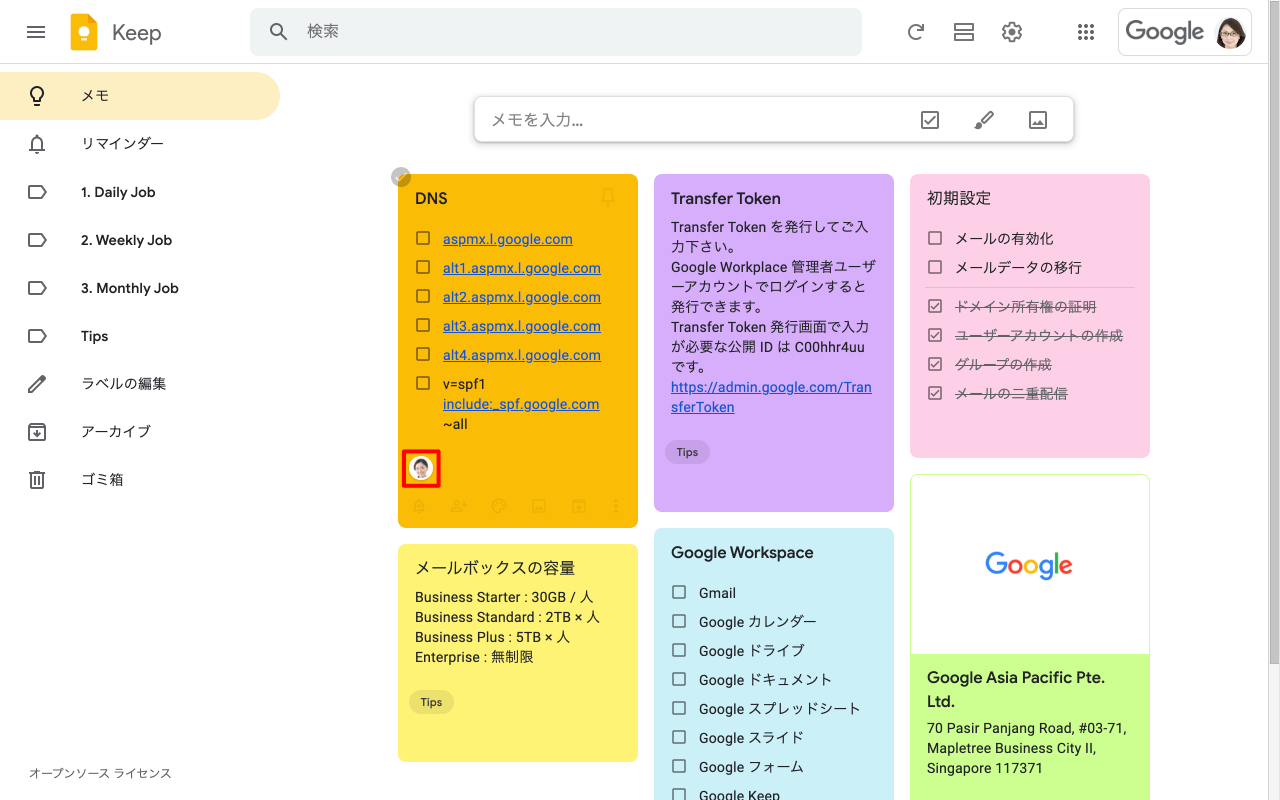Check the Gmail checkbox
Screen dimensions: 1280x800
[679, 593]
